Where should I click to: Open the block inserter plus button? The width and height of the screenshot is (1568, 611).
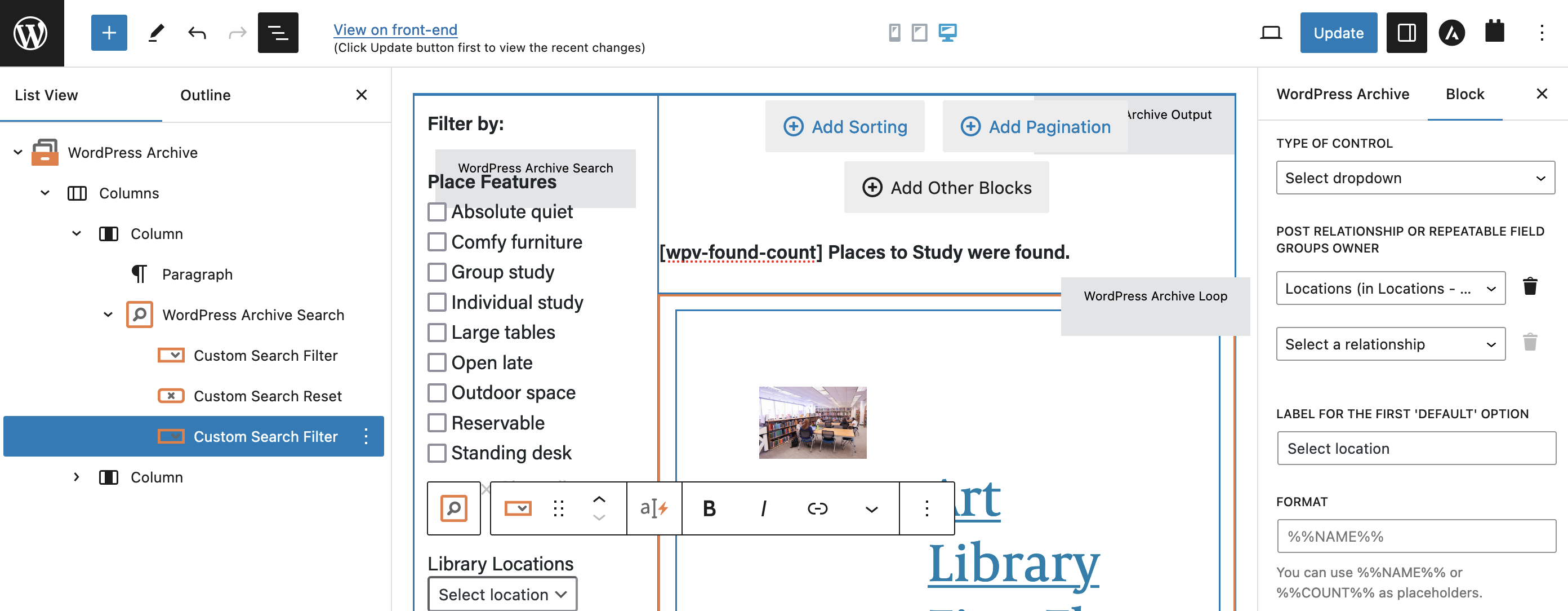[109, 33]
